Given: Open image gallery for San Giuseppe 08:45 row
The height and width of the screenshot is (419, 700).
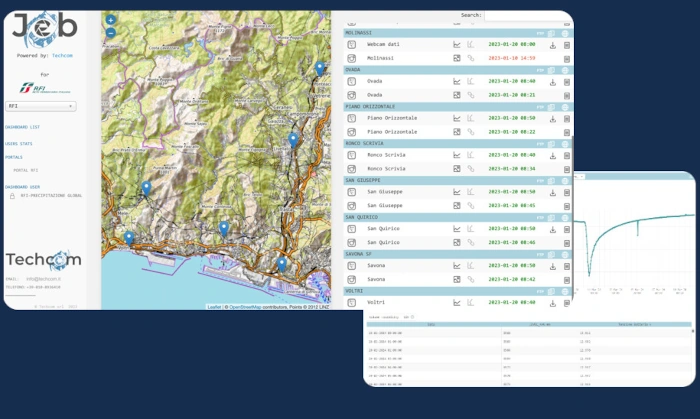Looking at the screenshot, I should click(x=457, y=206).
